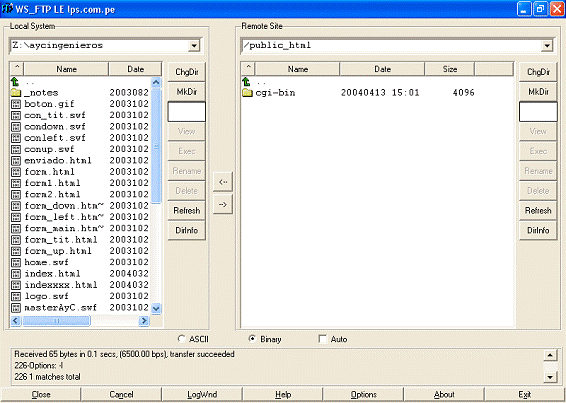The image size is (566, 403).
Task: Click local list scroll-down arrow
Action: click(x=156, y=309)
